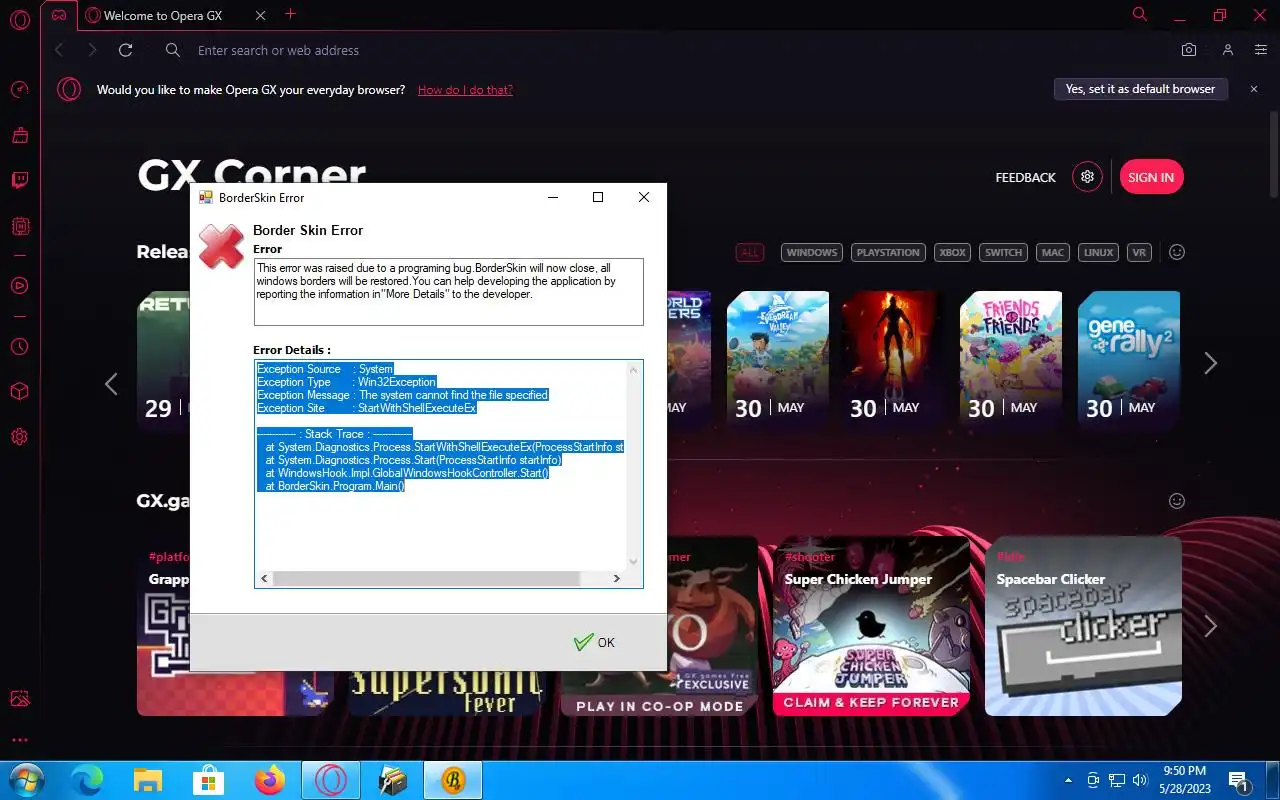Filter releases by XBOX

point(953,252)
